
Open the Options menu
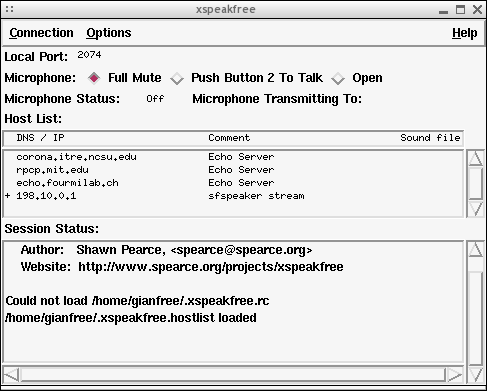coord(109,33)
